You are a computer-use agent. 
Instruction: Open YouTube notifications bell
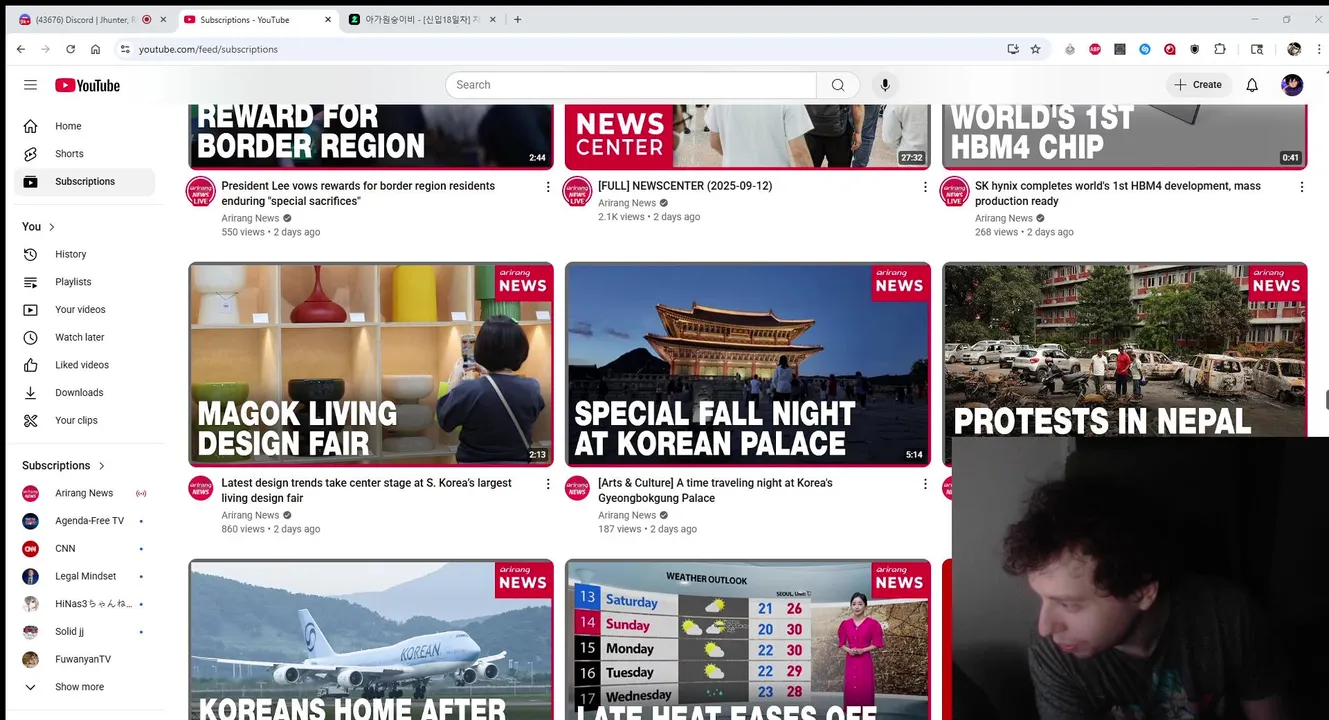point(1252,85)
